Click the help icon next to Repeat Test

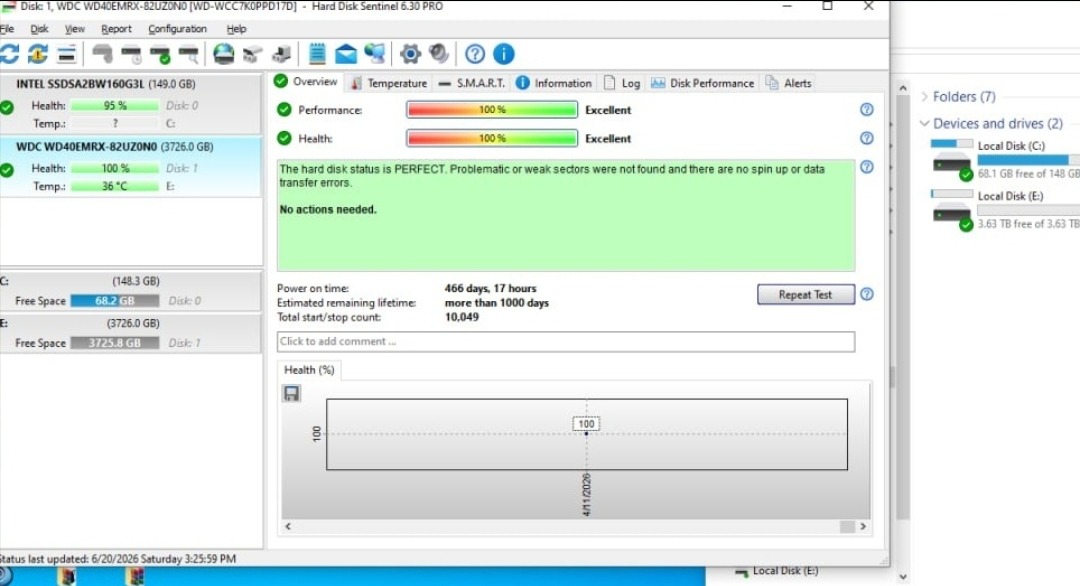(866, 294)
